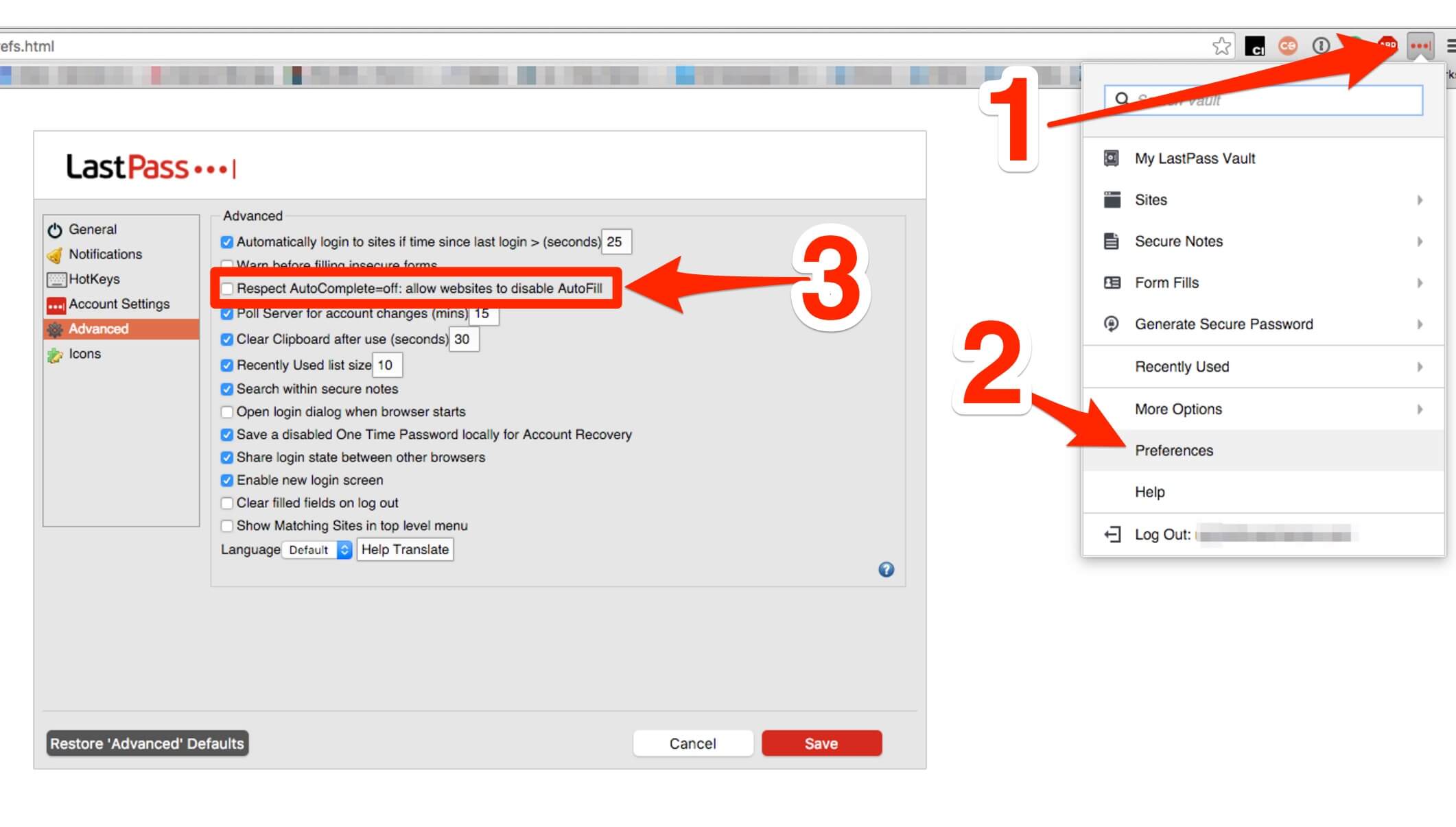This screenshot has height=827, width=1456.
Task: Choose Log Out in the LastPass menu
Action: [x=1263, y=534]
